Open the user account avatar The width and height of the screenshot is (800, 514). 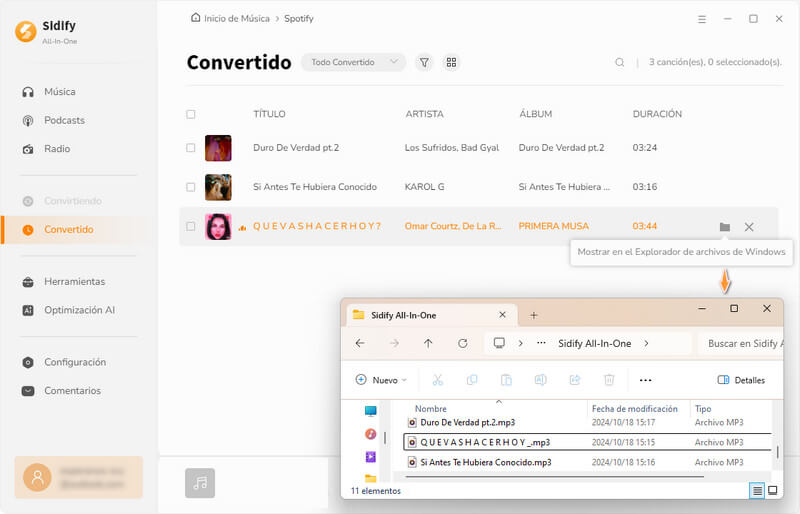coord(37,477)
